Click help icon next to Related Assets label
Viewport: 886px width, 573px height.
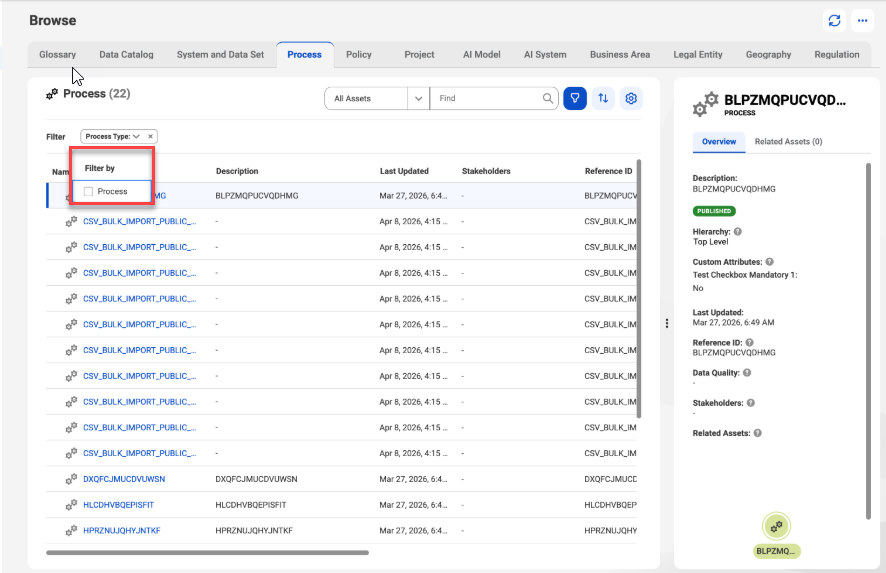(x=757, y=433)
